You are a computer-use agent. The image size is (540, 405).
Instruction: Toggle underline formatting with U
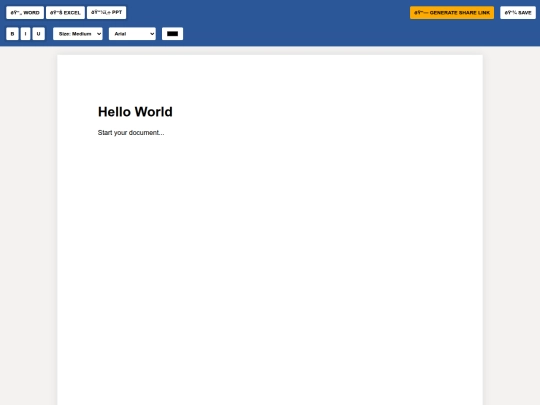click(x=39, y=34)
